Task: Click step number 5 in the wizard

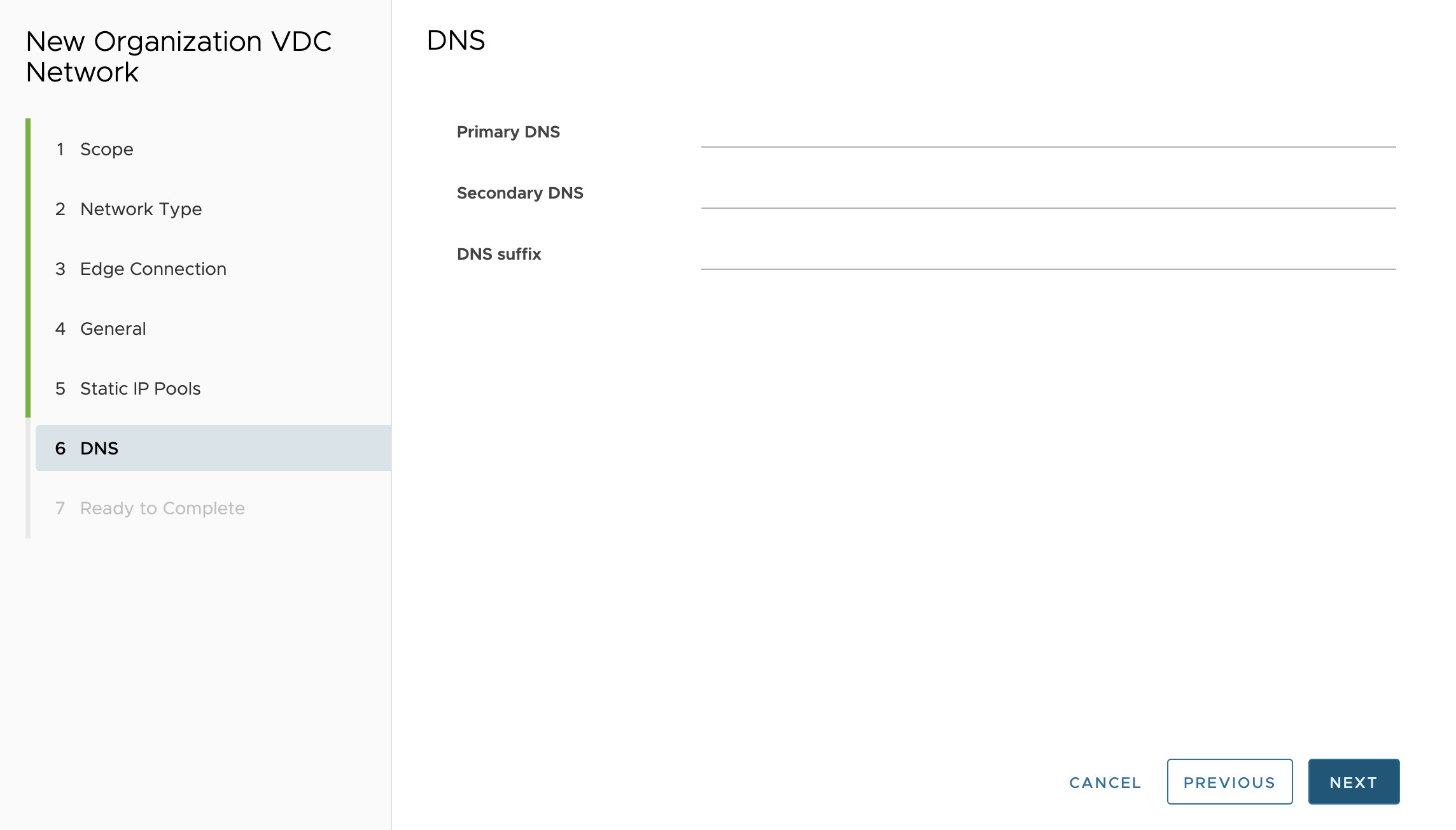Action: tap(60, 388)
